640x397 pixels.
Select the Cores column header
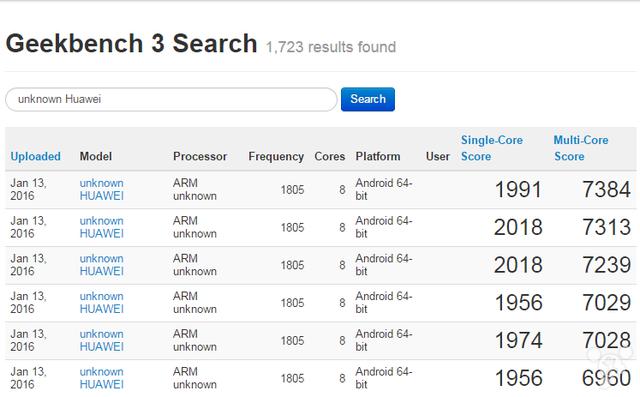click(330, 156)
